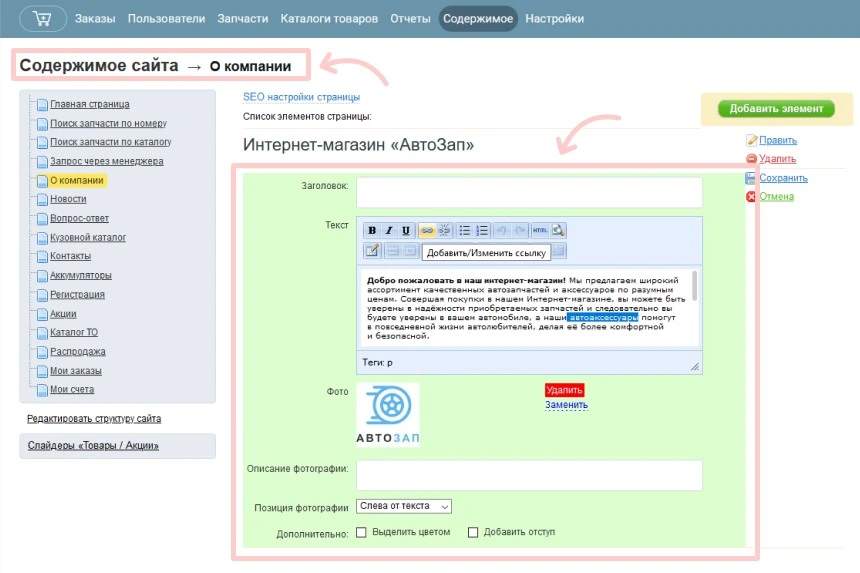Click the pencil icon next to Править

click(751, 140)
